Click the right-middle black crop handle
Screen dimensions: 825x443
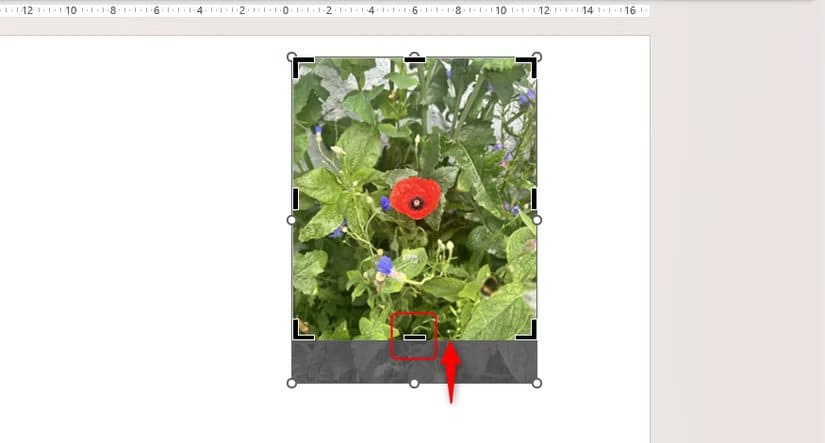pos(534,199)
